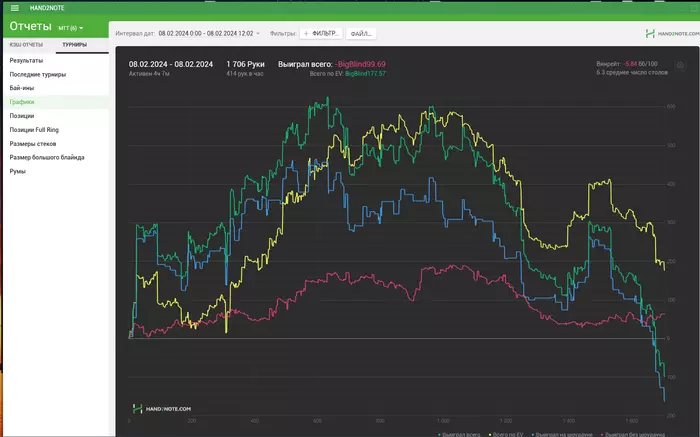Toggle the 'Выиграл на шоудауне' legend series

(562, 434)
